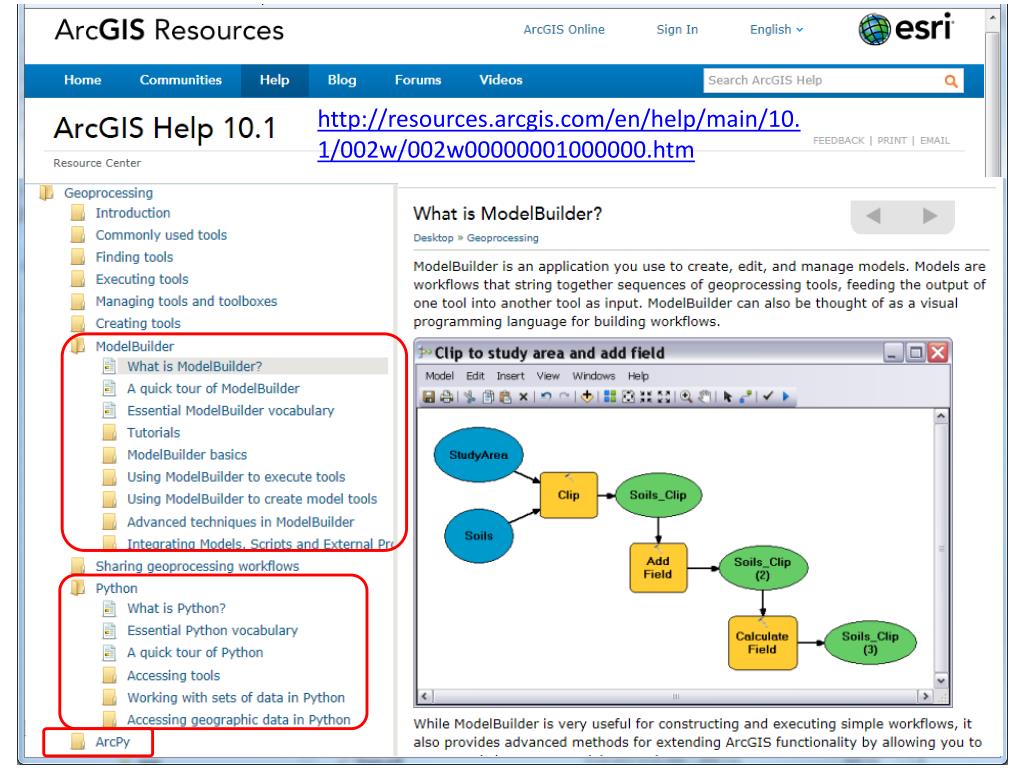
Task: Click the Fixed Zoom Out icon
Action: click(664, 396)
